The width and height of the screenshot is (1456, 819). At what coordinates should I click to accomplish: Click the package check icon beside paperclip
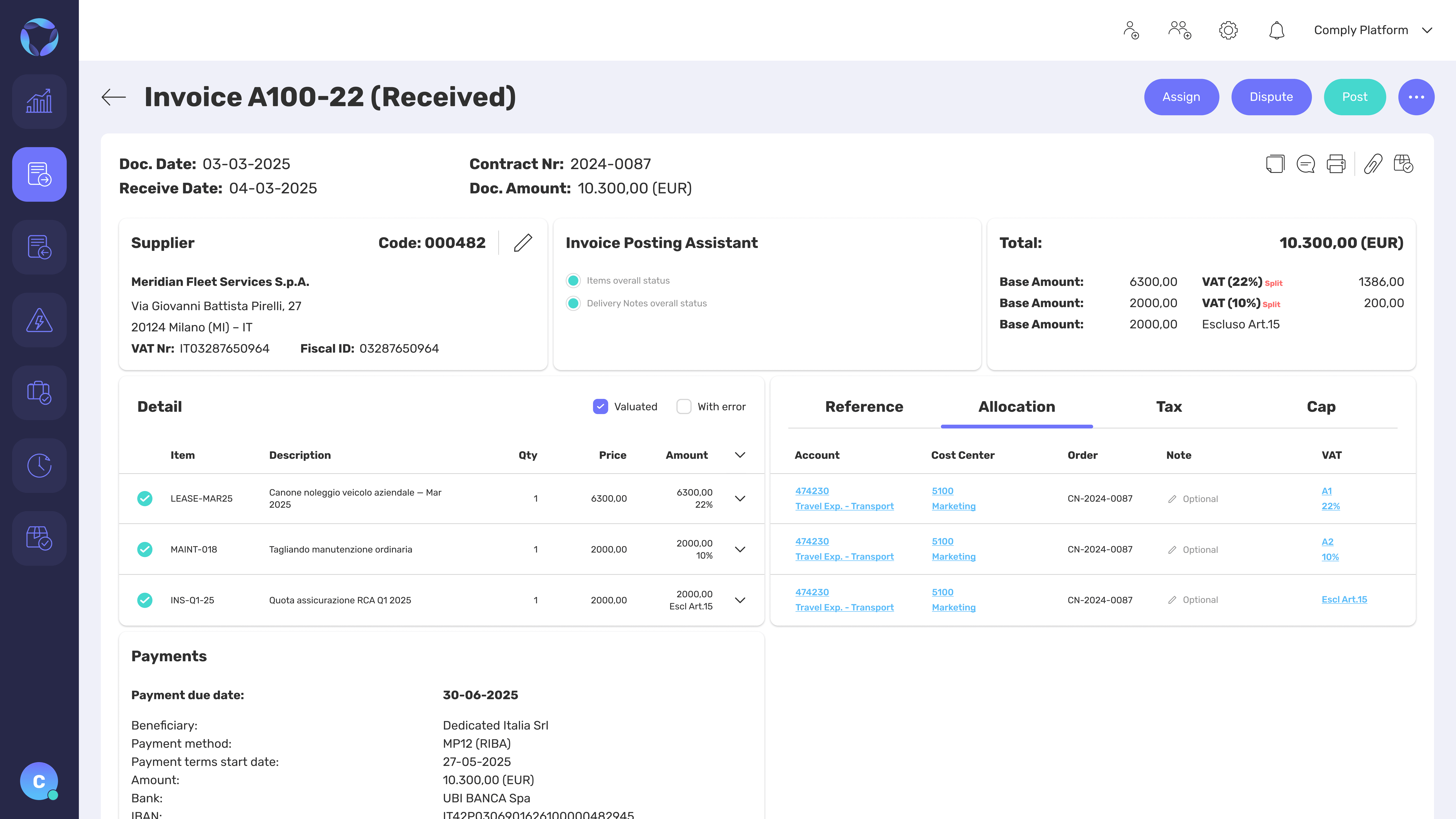[x=1403, y=164]
